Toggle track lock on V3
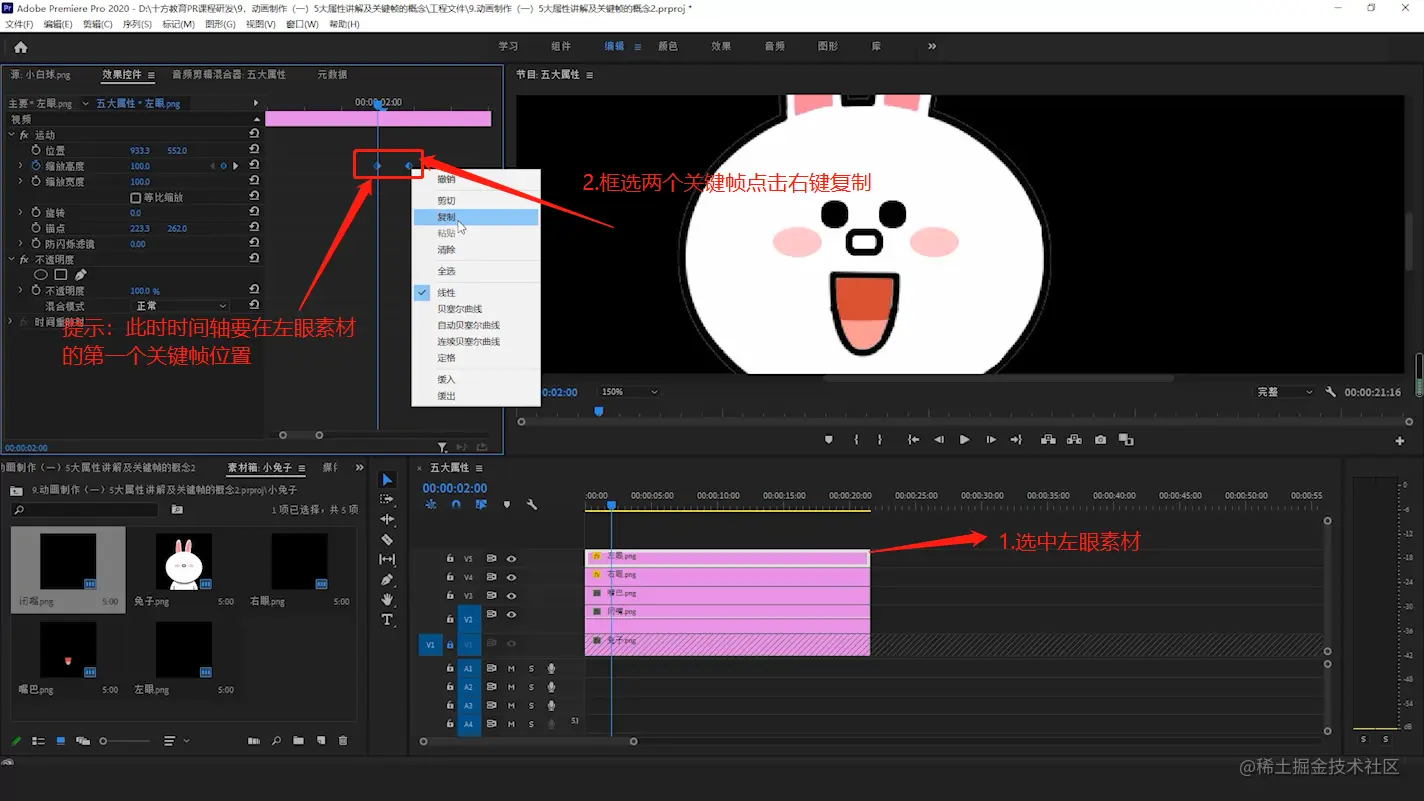 tap(450, 596)
